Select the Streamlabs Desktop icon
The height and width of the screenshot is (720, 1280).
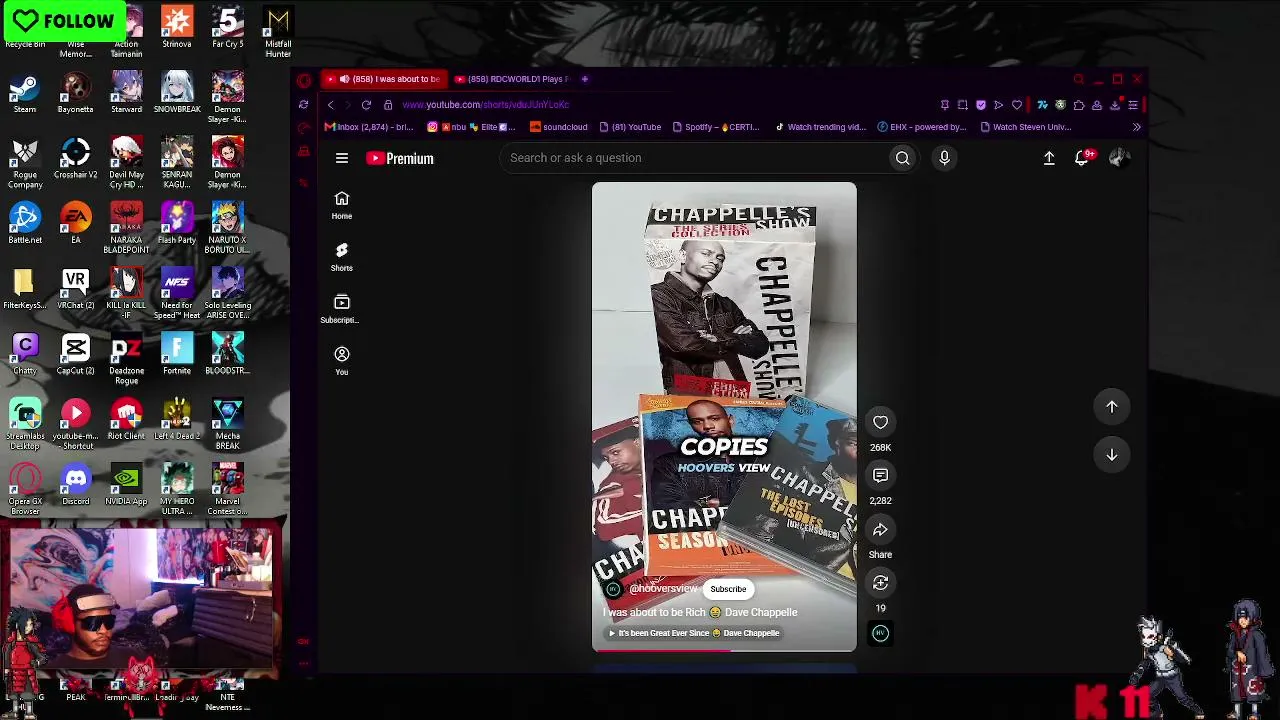pyautogui.click(x=25, y=425)
